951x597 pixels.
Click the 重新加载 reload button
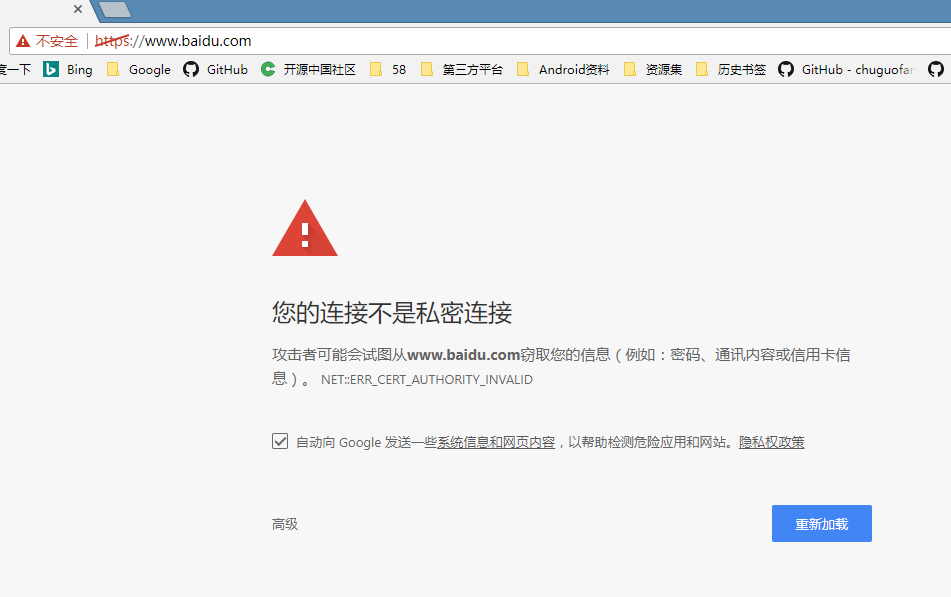[822, 524]
